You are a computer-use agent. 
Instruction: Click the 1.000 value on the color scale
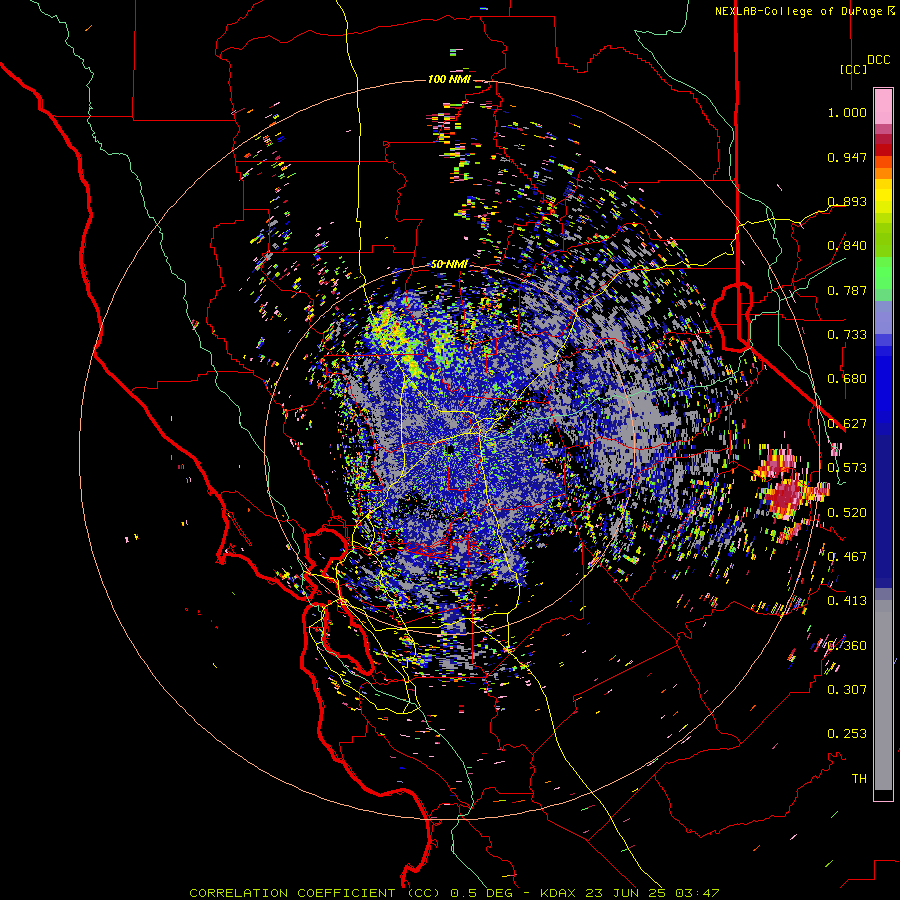[x=847, y=112]
